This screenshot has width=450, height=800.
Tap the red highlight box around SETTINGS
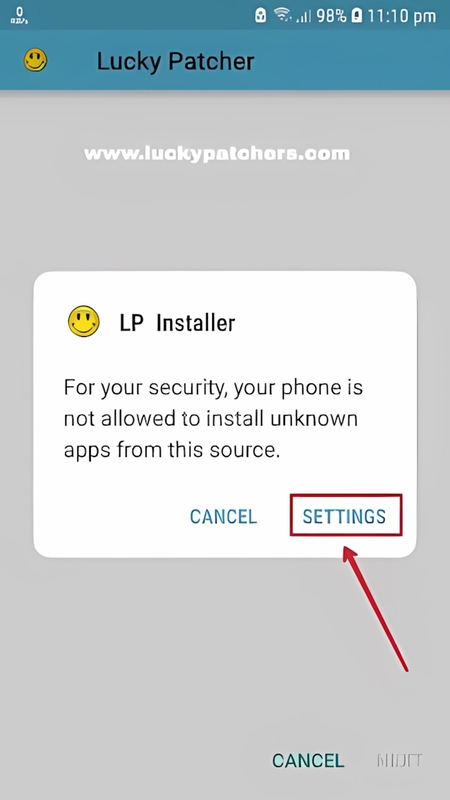pos(346,515)
